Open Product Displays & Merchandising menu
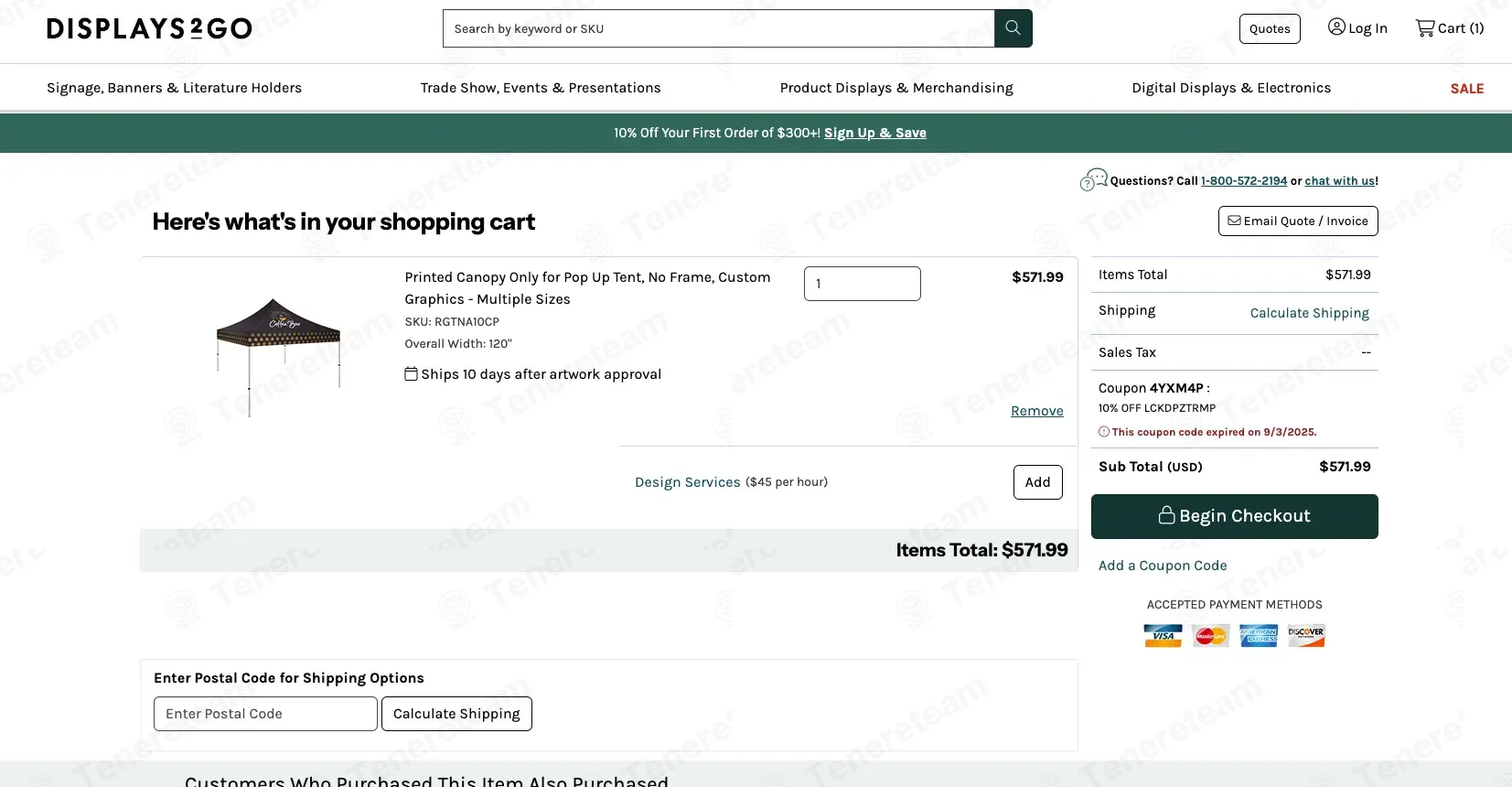This screenshot has height=787, width=1512. [896, 88]
